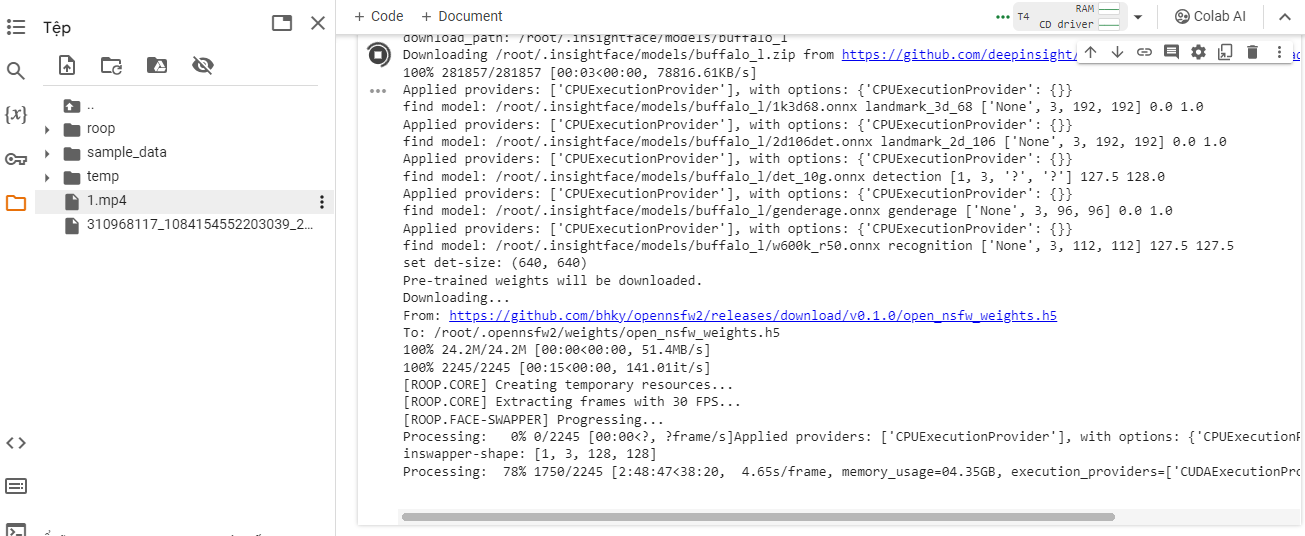1305x536 pixels.
Task: Refresh the file browser folder list
Action: point(111,66)
